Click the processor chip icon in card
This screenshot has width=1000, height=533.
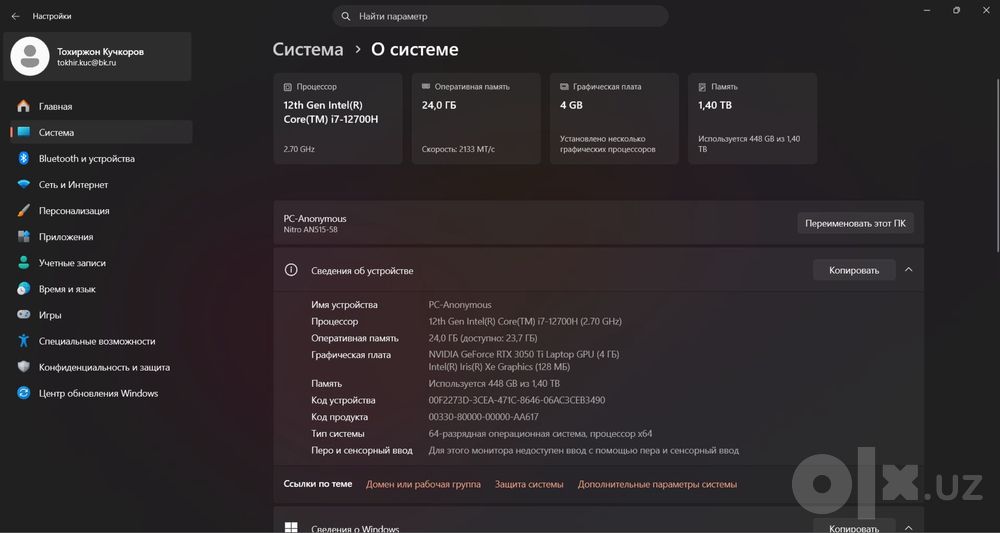[x=288, y=87]
